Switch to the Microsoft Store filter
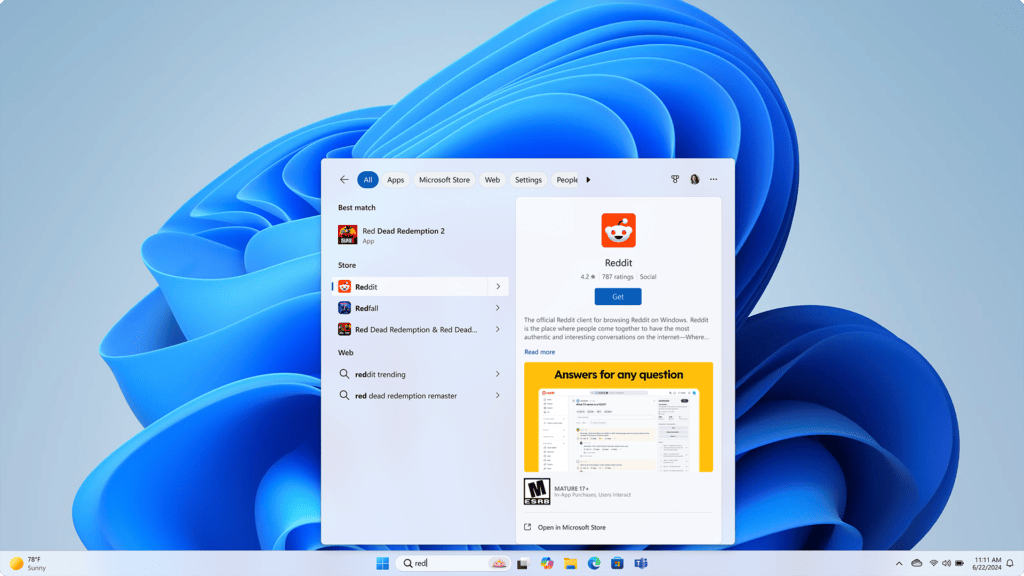The height and width of the screenshot is (576, 1024). pos(444,179)
